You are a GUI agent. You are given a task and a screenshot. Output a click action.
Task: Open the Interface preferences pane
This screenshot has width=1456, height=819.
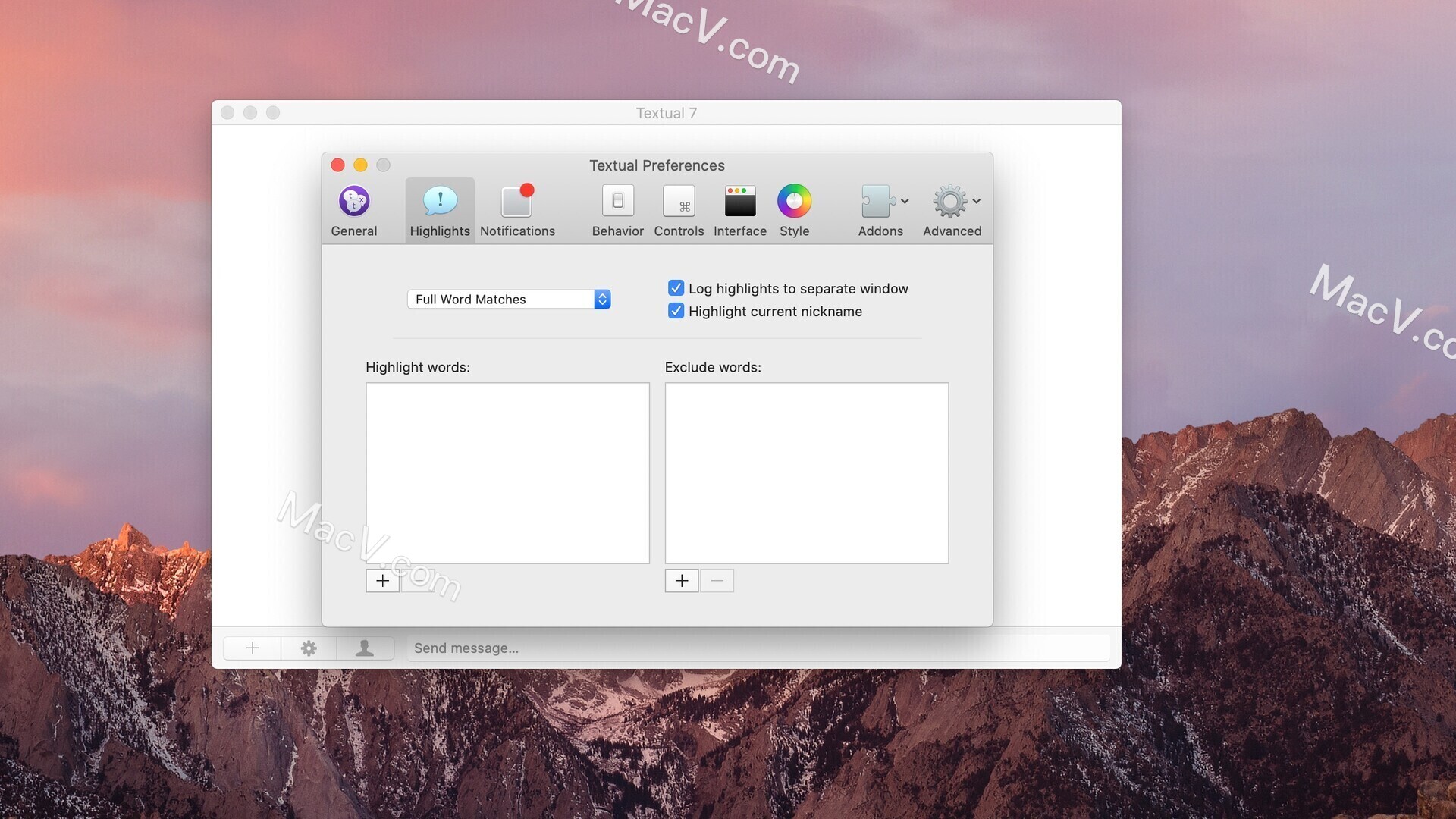click(739, 210)
